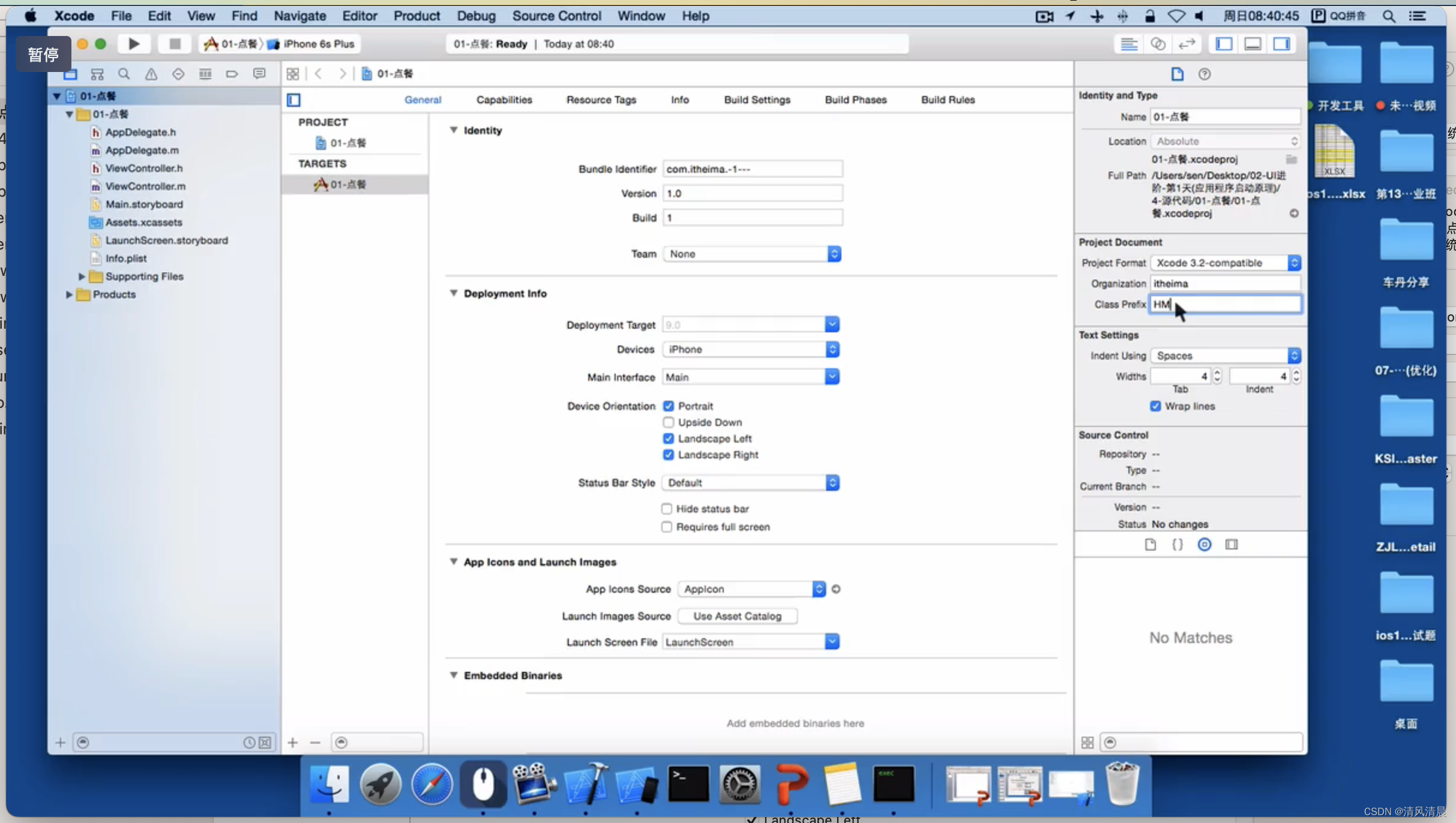Screen dimensions: 1456x823
Task: Show the Object library
Action: click(x=1204, y=545)
